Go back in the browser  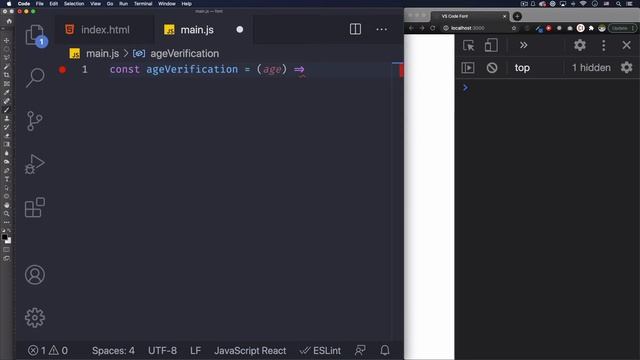pos(411,28)
